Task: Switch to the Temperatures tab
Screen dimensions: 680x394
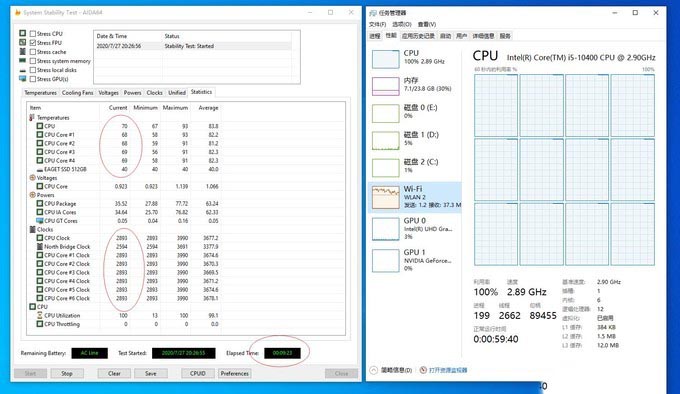Action: 40,93
